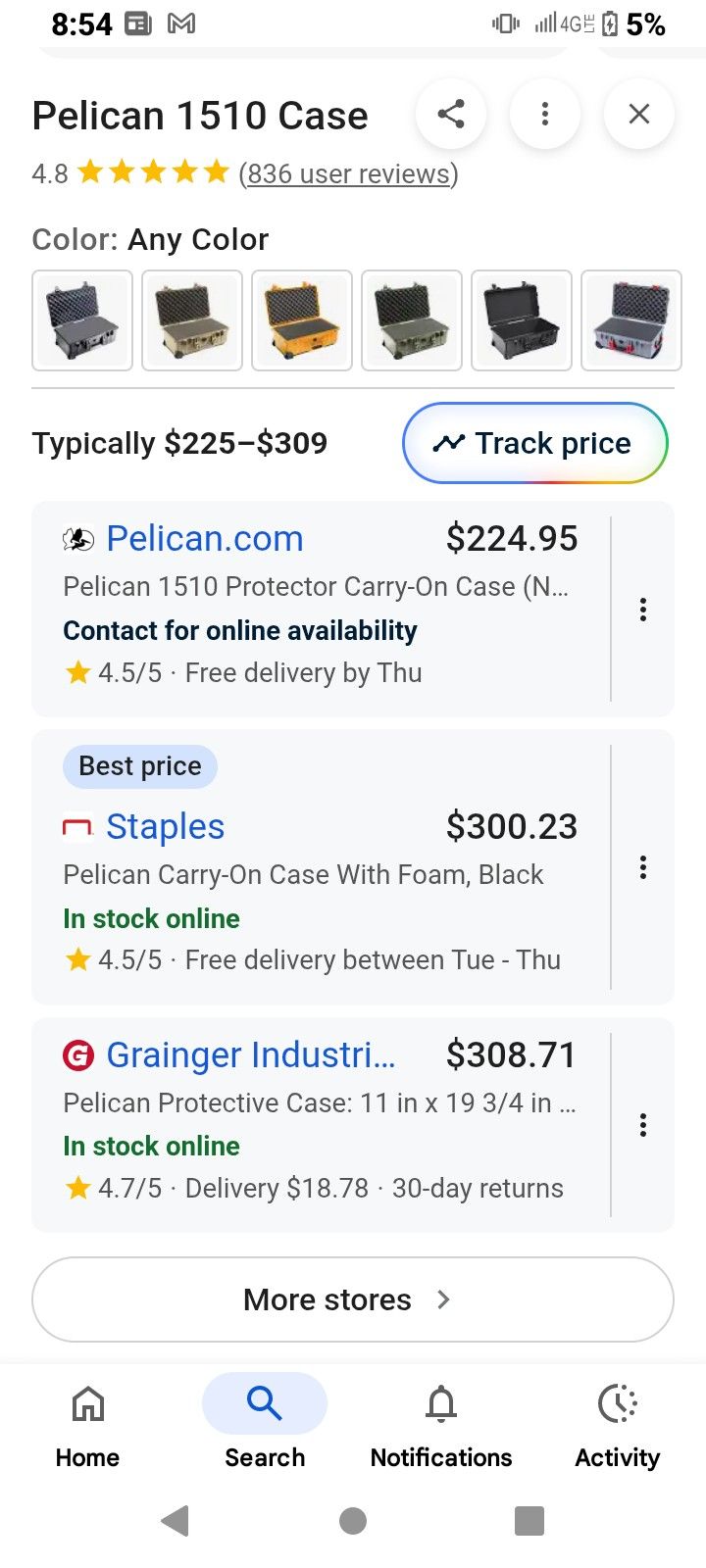Close the Pelican 1510 Case panel
Viewport: 706px width, 1568px height.
tap(639, 114)
